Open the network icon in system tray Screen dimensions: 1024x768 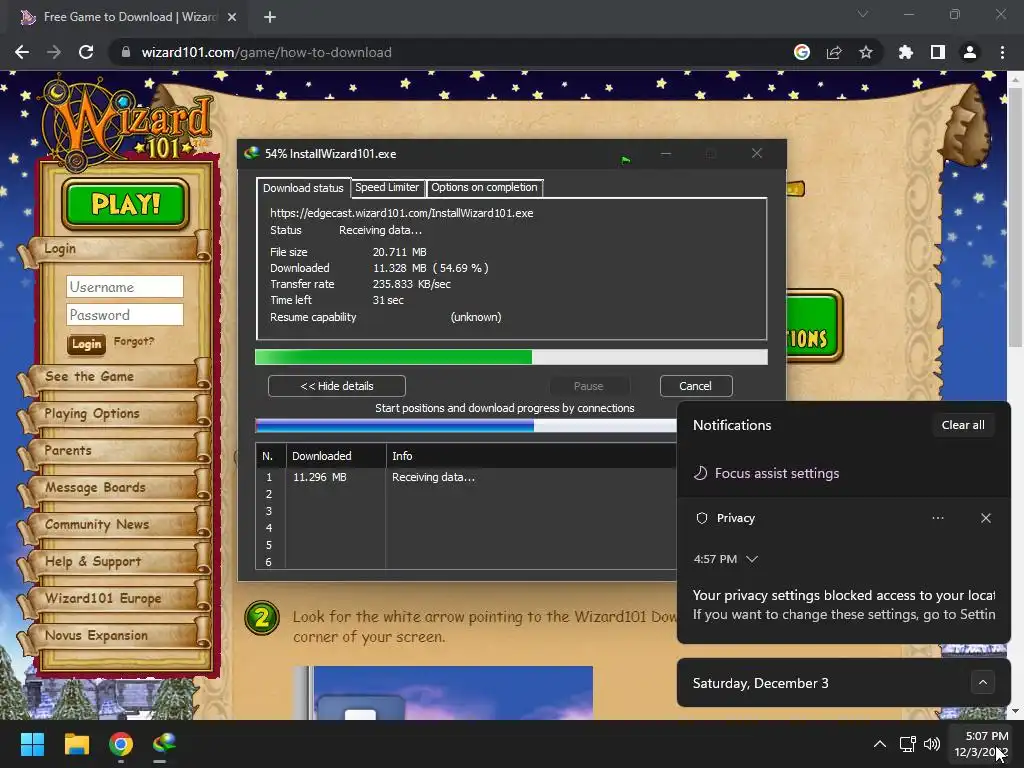pos(907,744)
